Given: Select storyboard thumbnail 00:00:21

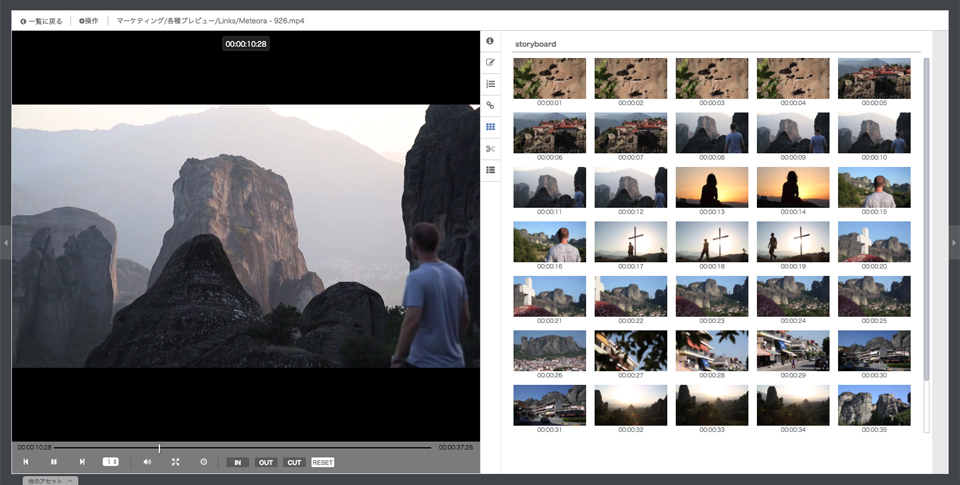Looking at the screenshot, I should coord(549,296).
